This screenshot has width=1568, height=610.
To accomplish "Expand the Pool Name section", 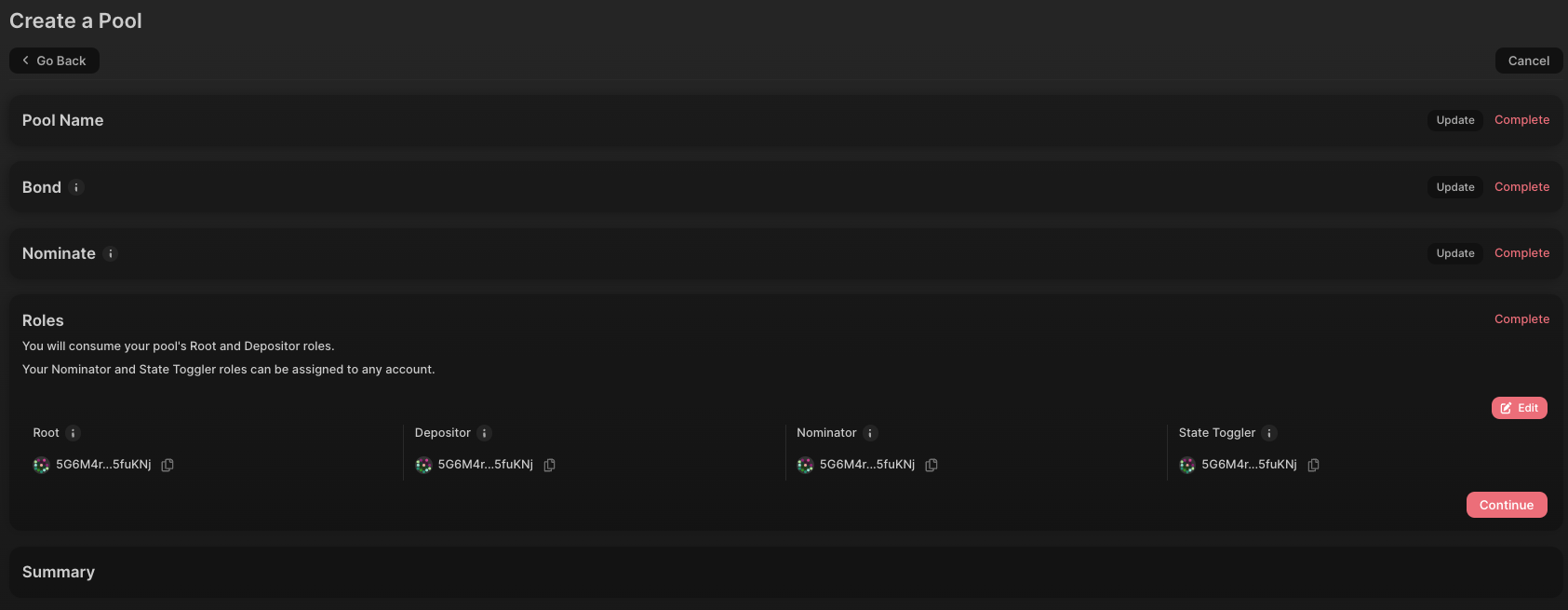I will point(62,120).
